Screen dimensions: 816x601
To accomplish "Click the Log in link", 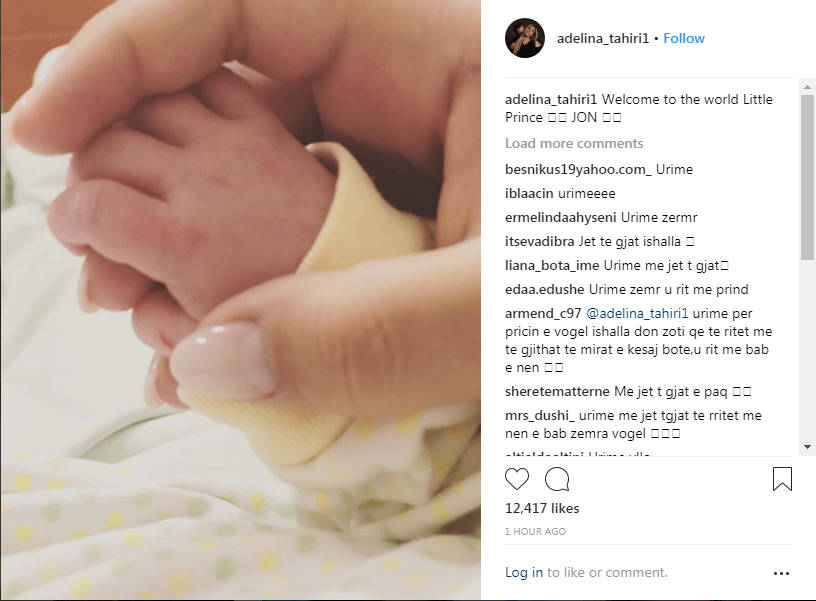I will click(524, 572).
